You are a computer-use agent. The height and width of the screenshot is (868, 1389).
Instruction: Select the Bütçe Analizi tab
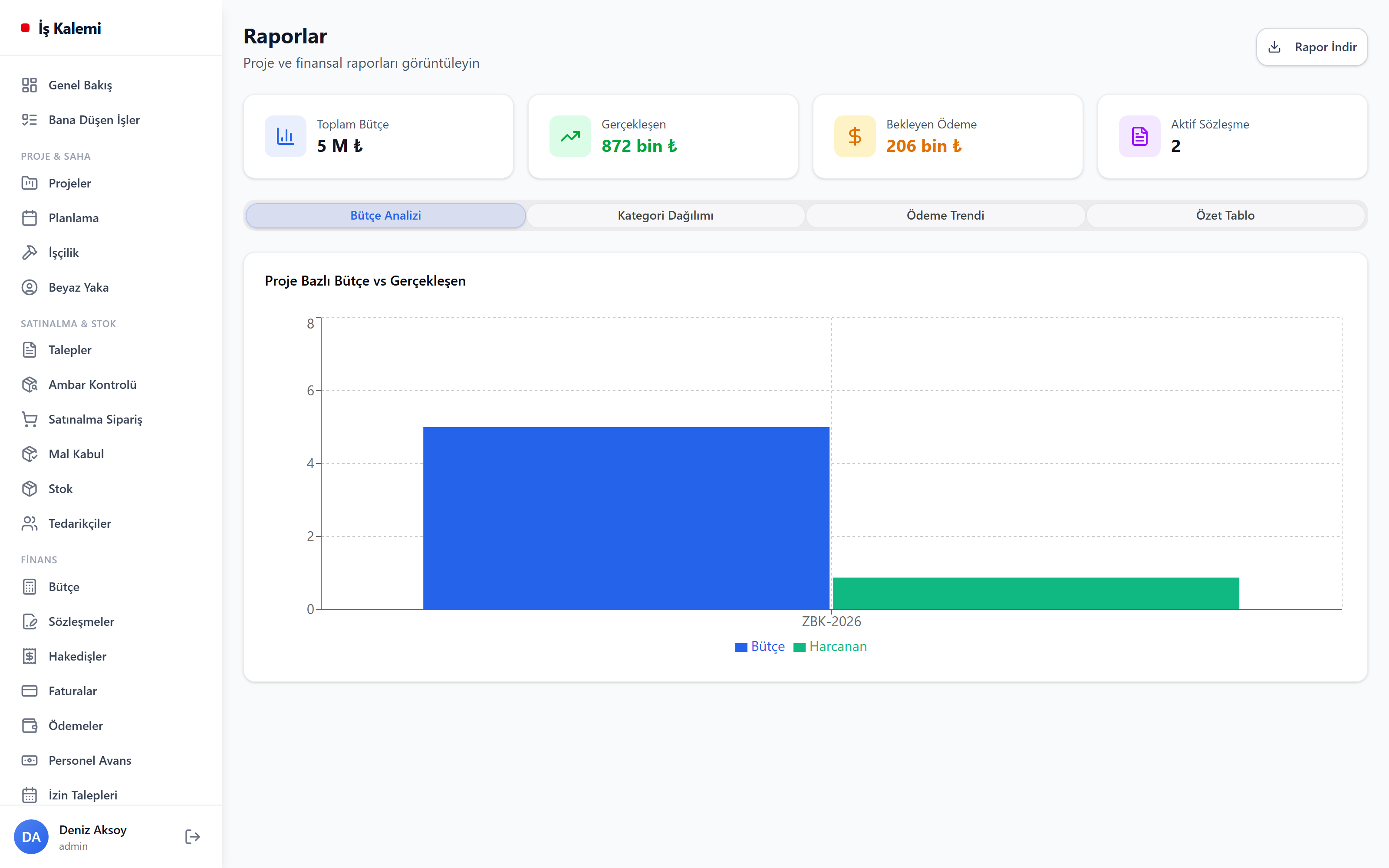386,215
